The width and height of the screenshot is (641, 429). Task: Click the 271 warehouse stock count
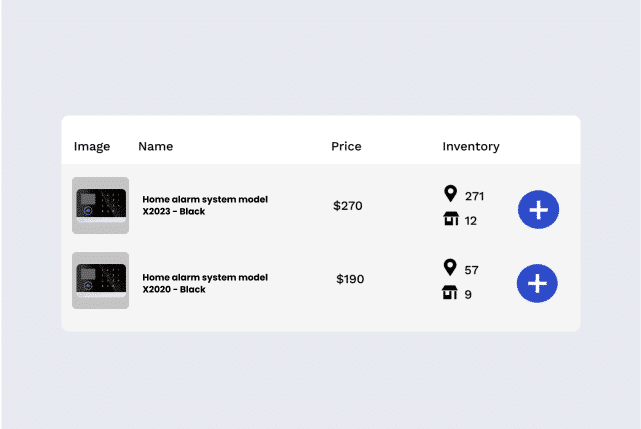tap(475, 196)
